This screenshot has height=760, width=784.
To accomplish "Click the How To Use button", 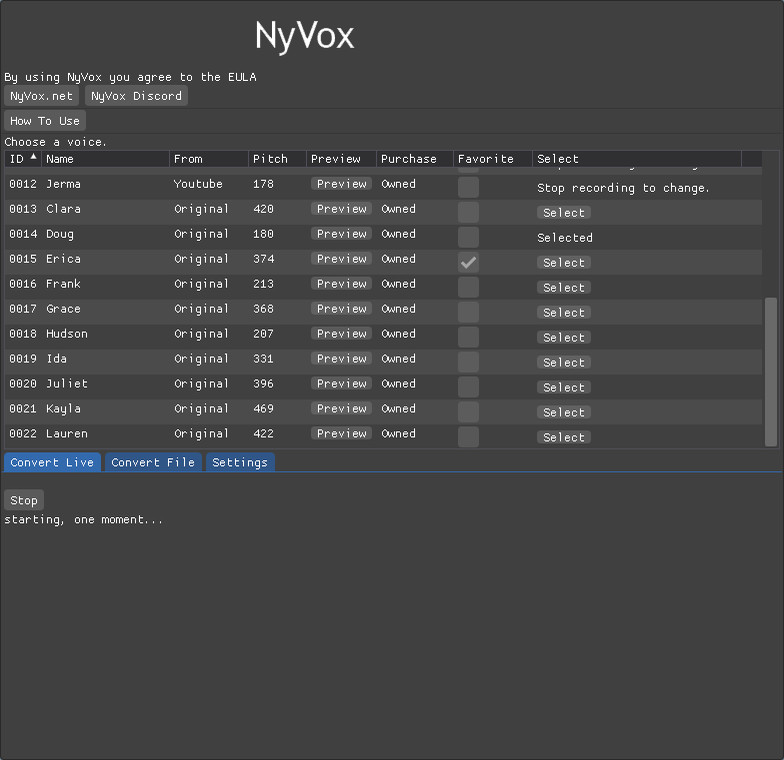I will [x=44, y=121].
